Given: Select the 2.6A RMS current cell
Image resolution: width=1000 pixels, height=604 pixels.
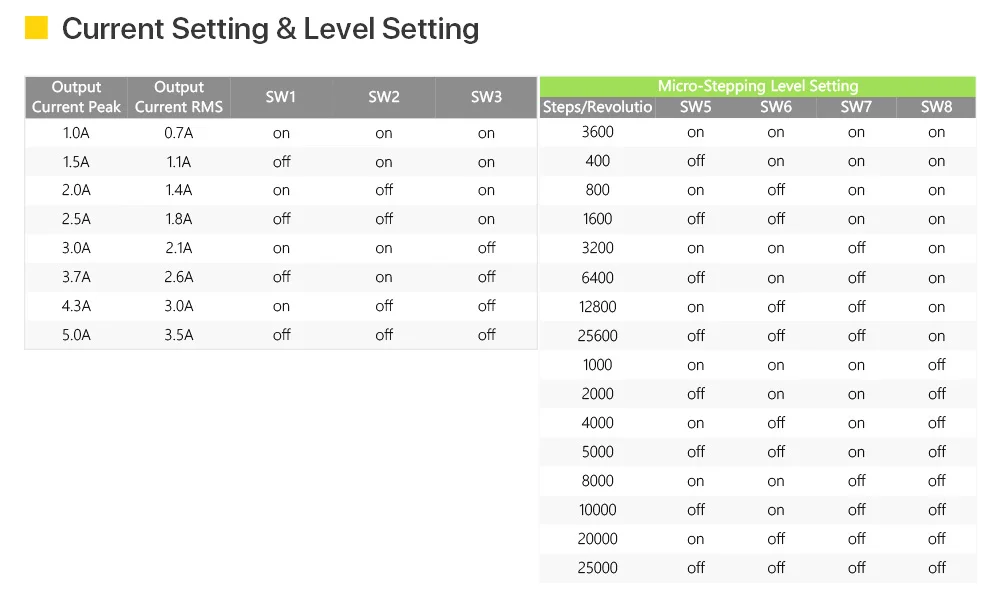Looking at the screenshot, I should coord(179,277).
